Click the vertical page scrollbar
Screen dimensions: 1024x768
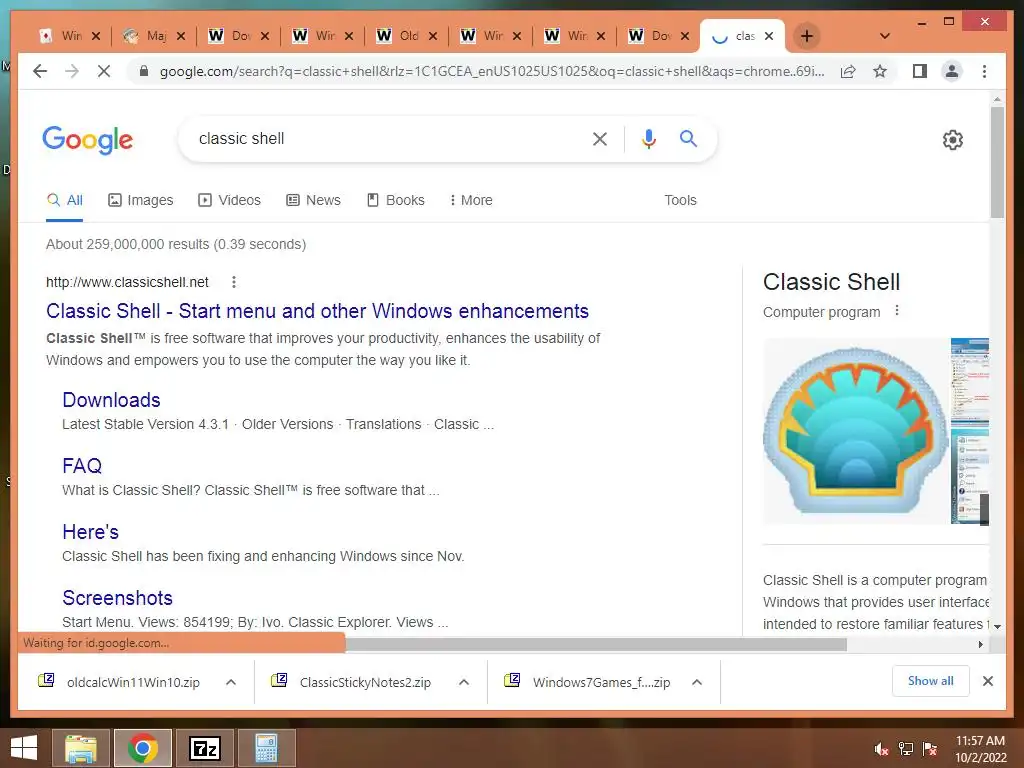point(997,163)
